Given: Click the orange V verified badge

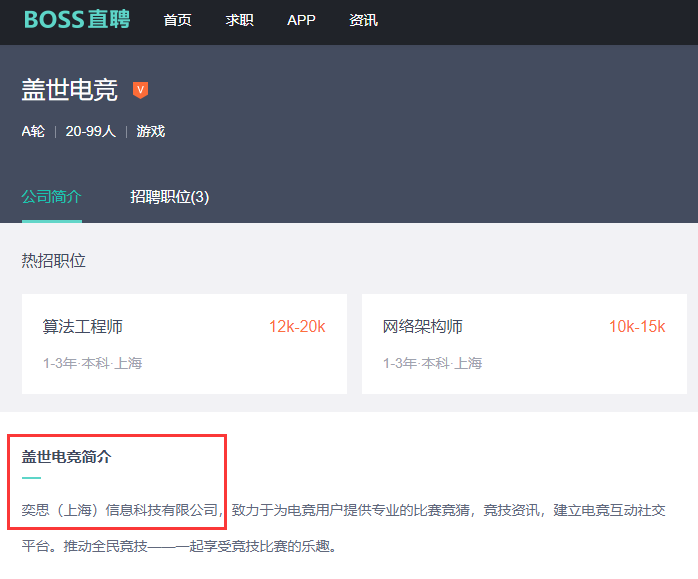Looking at the screenshot, I should [x=141, y=90].
